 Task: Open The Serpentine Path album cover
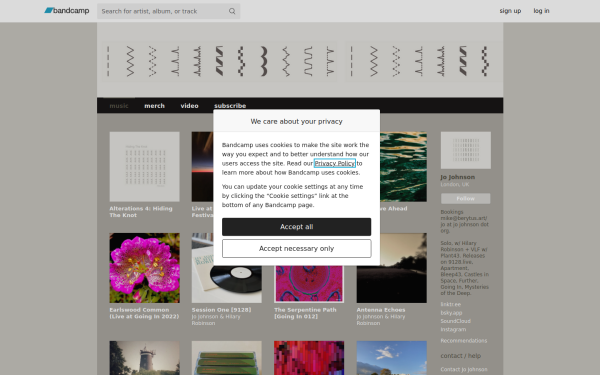309,284
